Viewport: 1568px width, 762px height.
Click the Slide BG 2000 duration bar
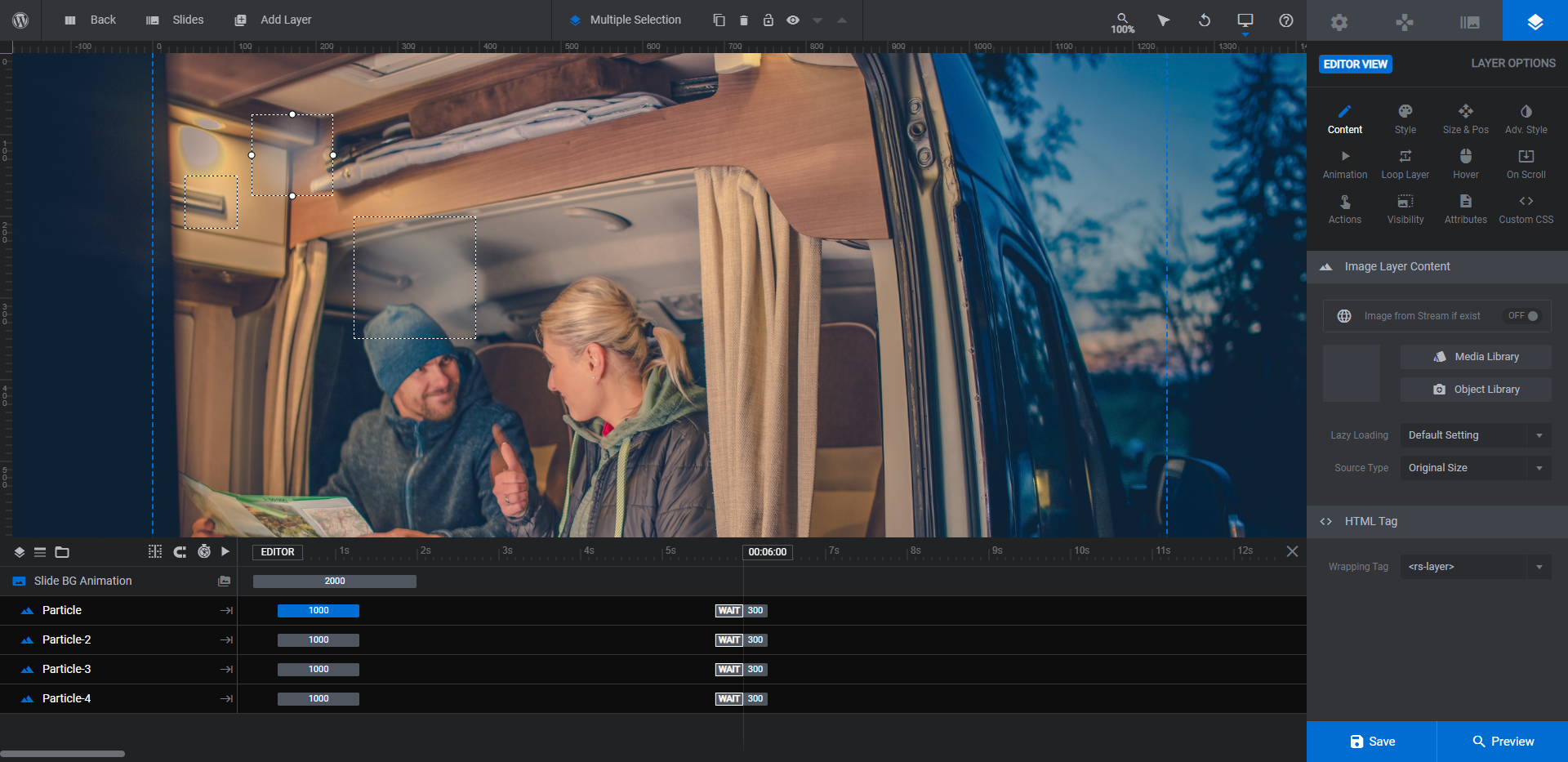click(x=335, y=582)
